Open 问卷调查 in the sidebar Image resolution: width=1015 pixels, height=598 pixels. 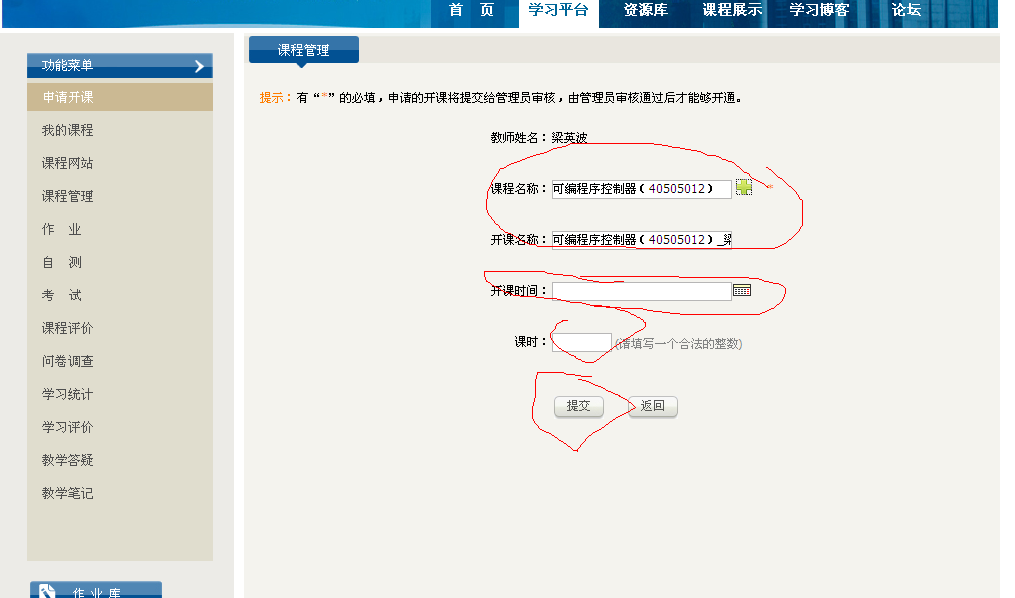click(x=67, y=362)
